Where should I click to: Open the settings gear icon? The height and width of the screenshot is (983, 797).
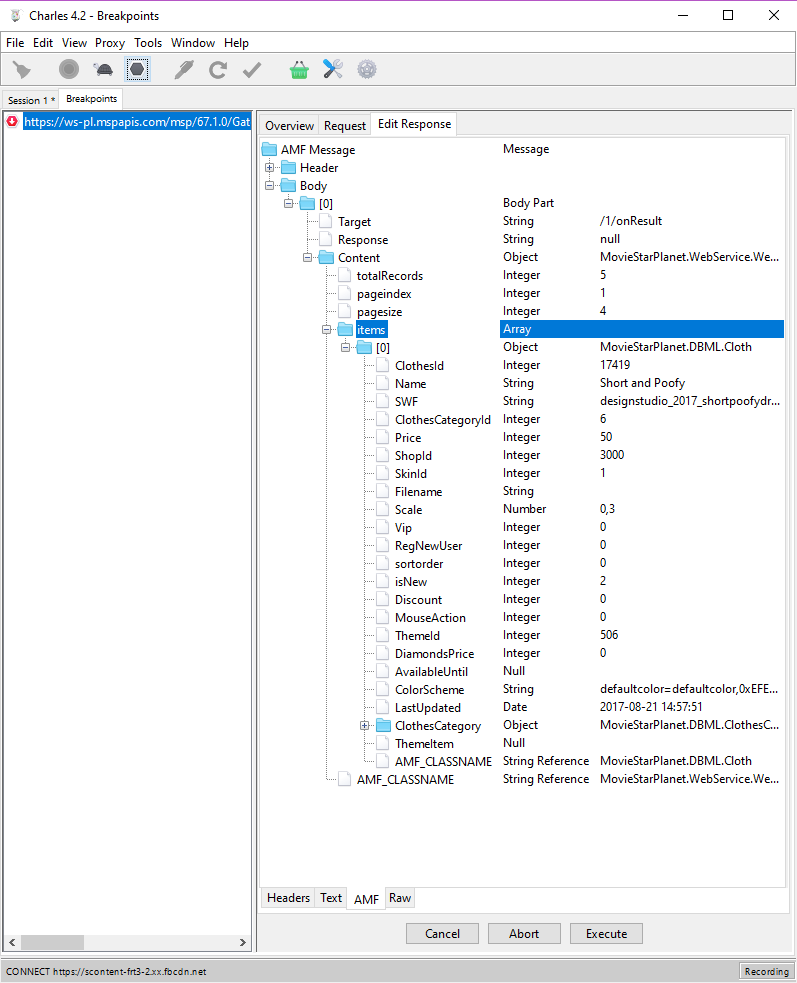[367, 69]
